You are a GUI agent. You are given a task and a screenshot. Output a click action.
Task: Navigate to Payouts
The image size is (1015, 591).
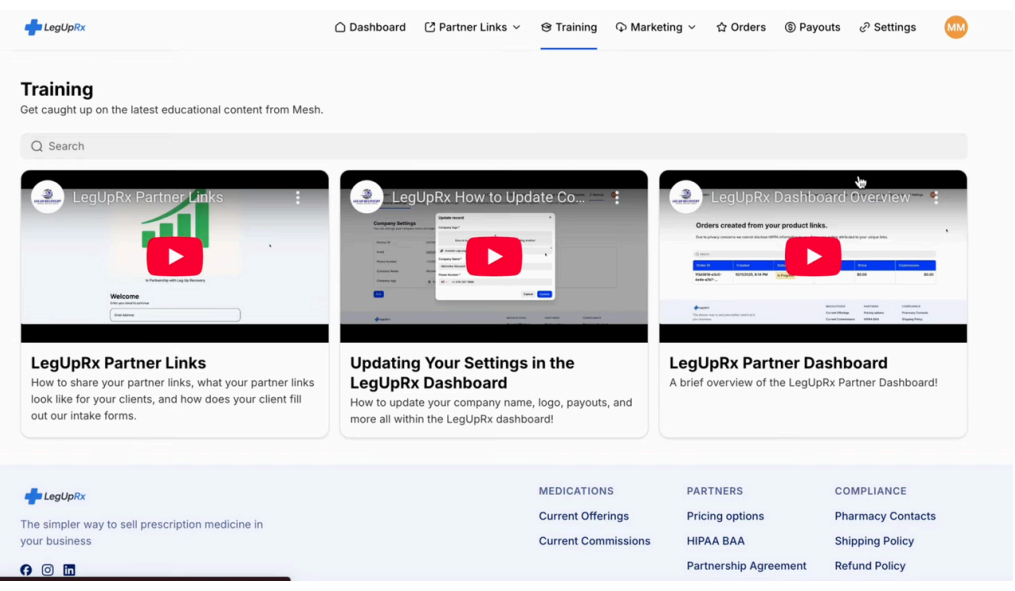[x=812, y=27]
